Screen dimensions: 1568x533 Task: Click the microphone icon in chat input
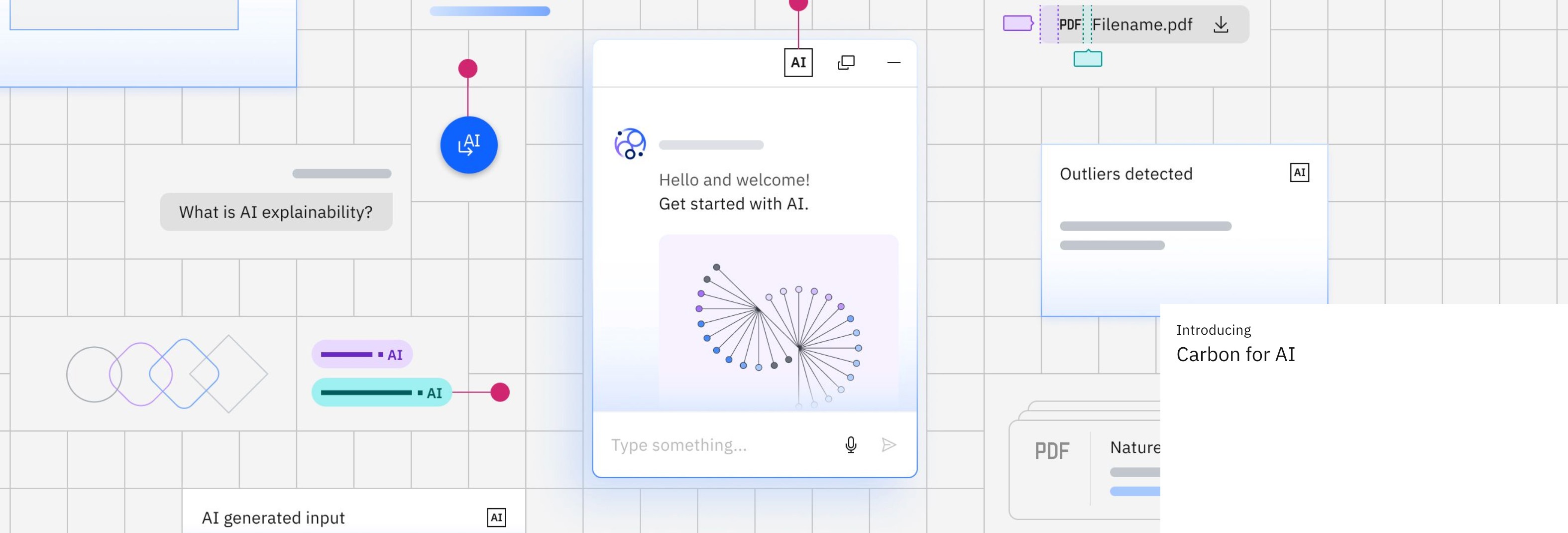[x=851, y=445]
